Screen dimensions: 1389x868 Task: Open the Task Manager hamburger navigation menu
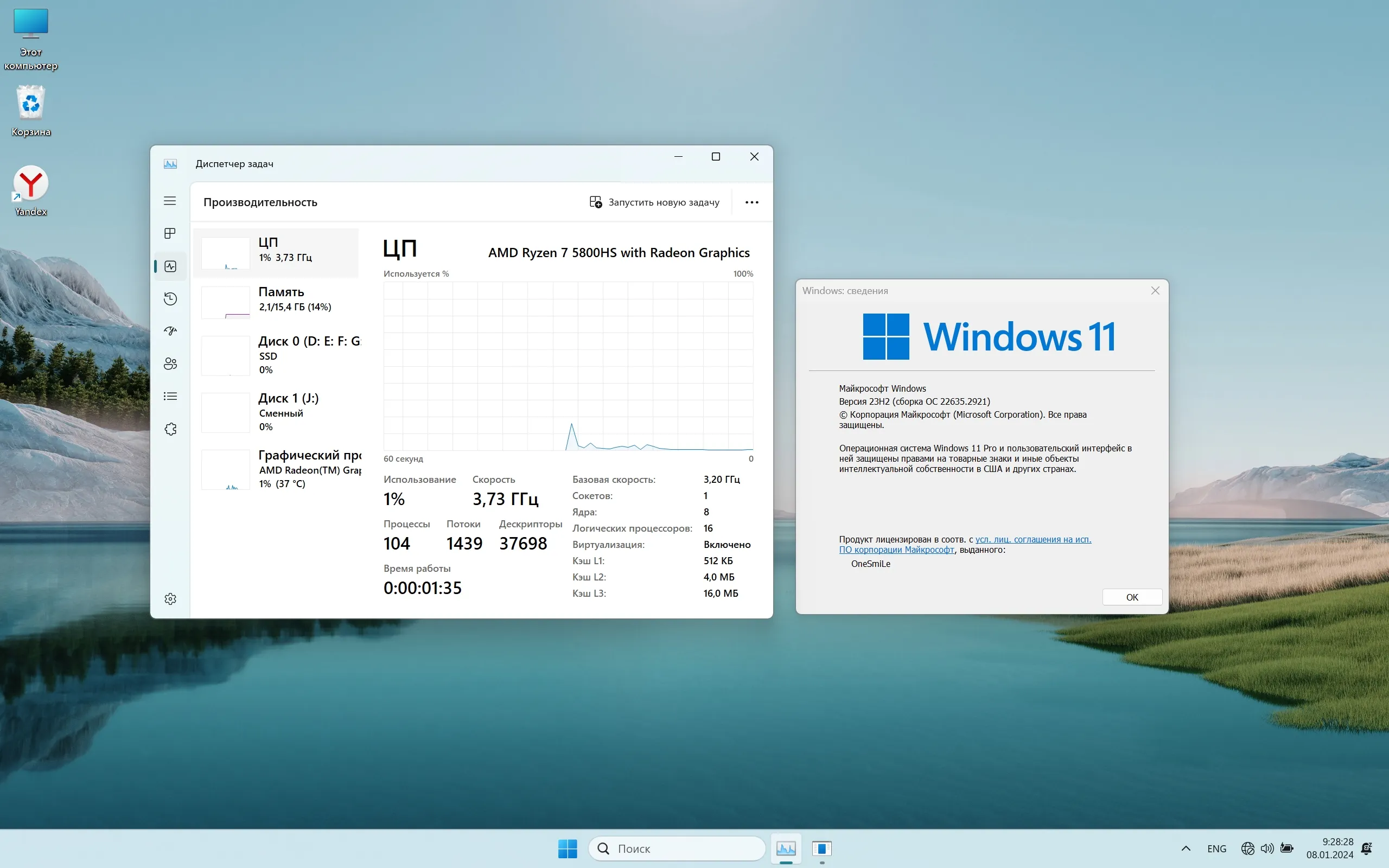coord(170,201)
